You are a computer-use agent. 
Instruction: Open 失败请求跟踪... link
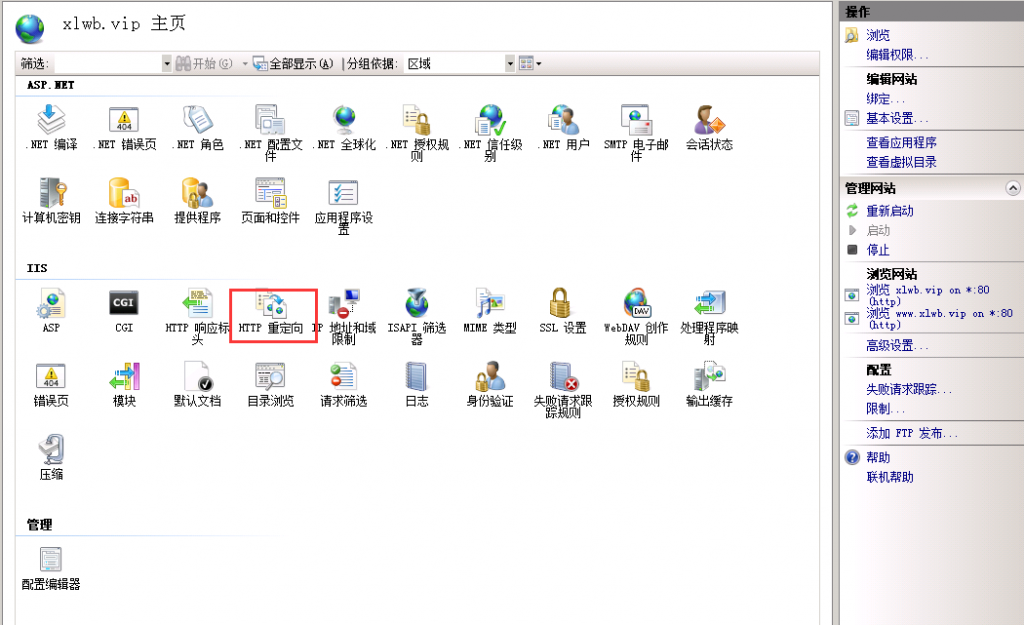908,389
